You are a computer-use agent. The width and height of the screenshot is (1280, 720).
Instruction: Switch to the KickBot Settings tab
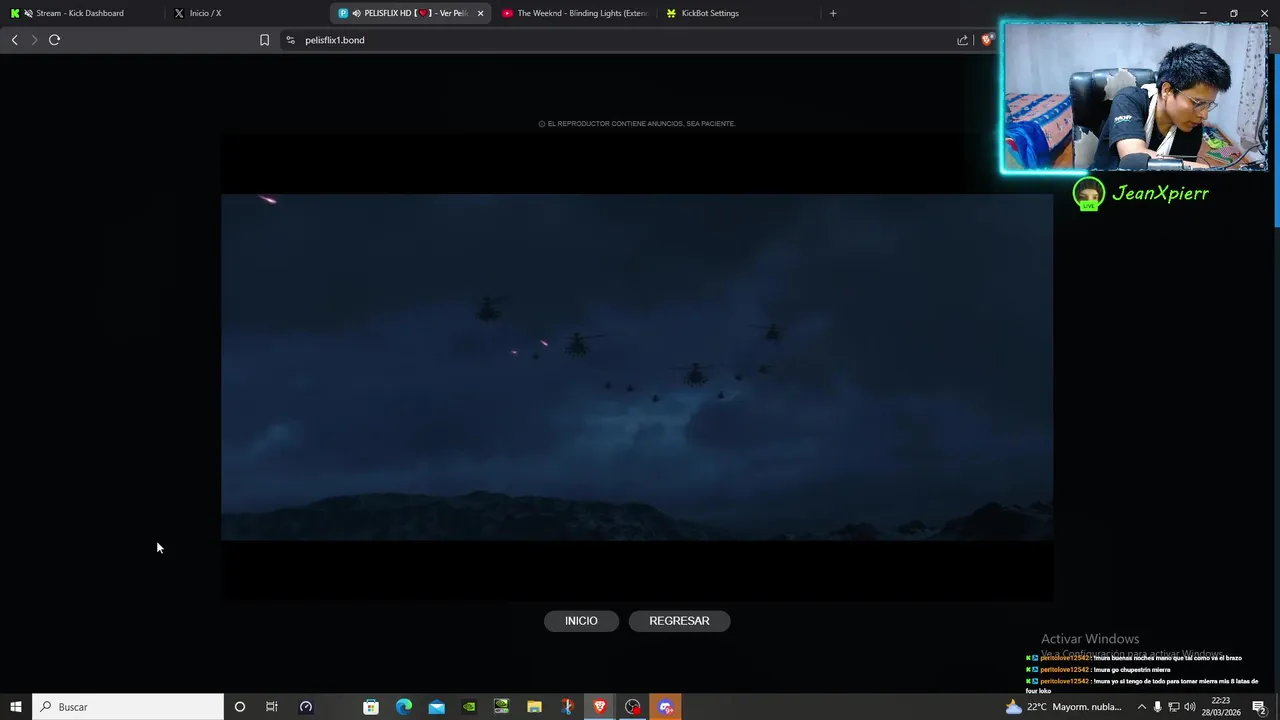click(x=740, y=13)
